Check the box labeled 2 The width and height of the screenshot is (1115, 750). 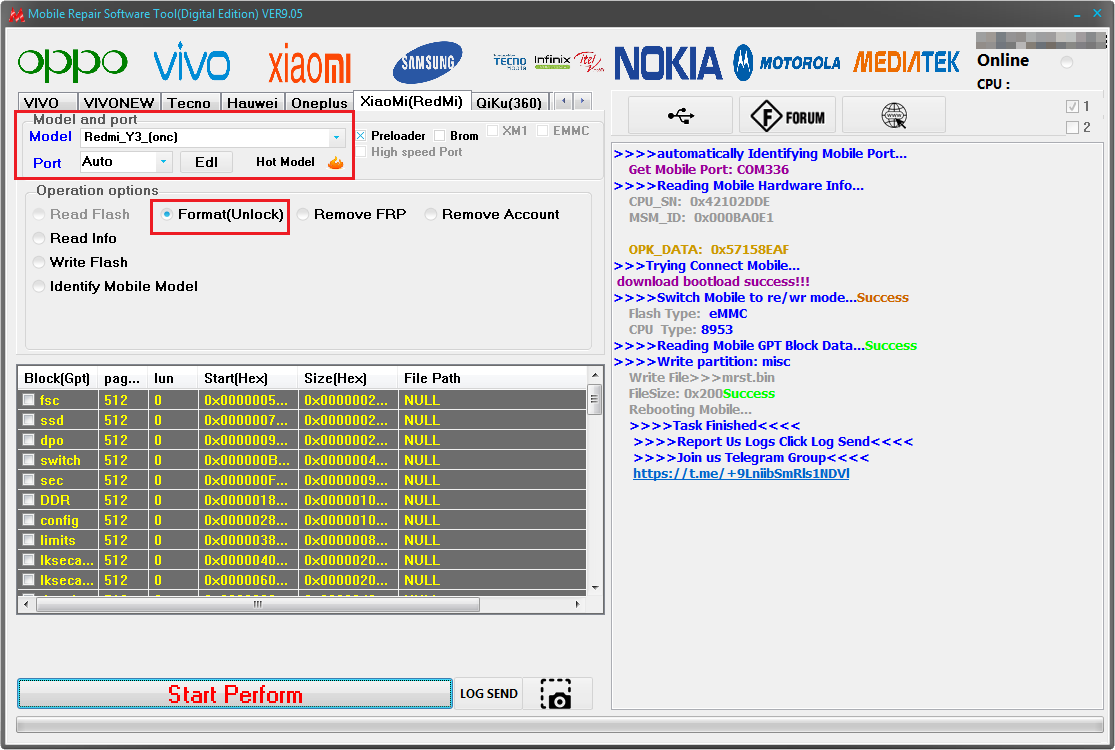(1072, 127)
